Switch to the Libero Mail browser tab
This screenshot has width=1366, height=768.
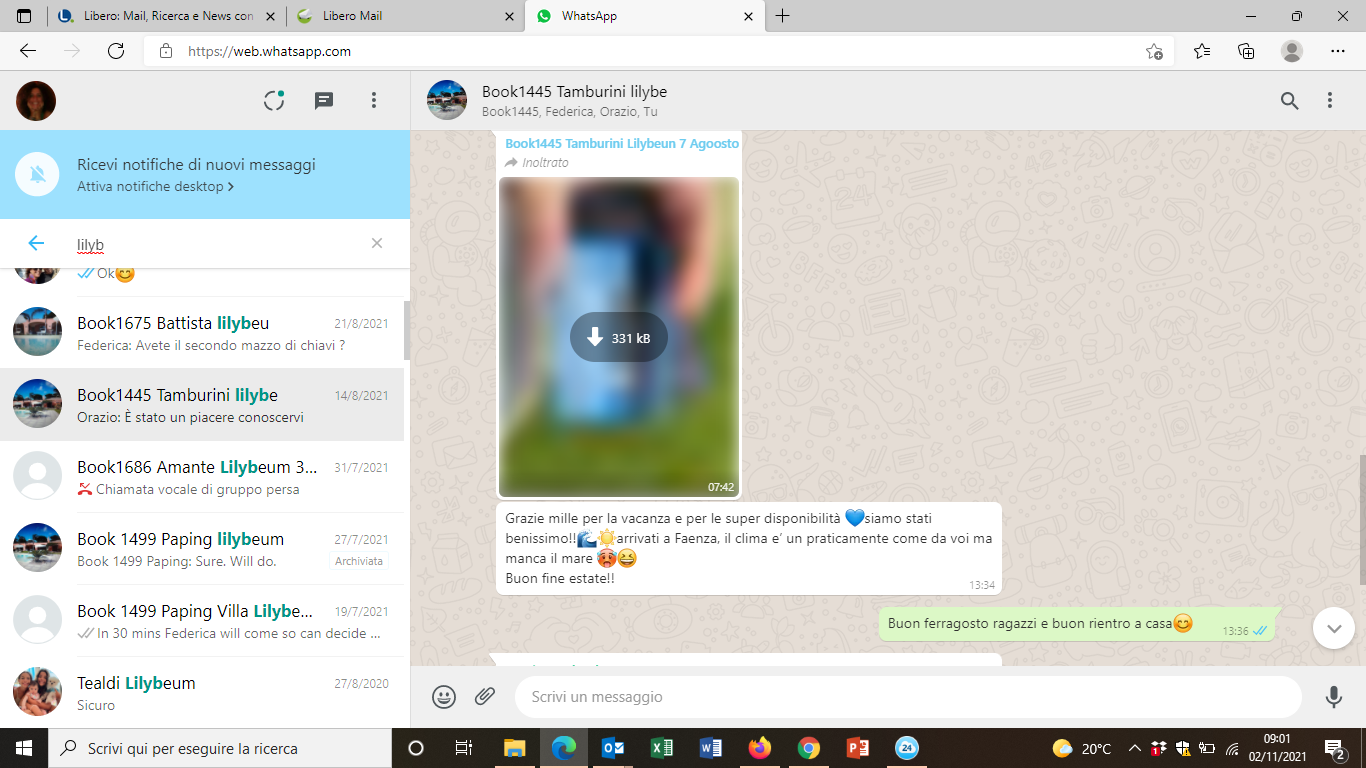click(405, 16)
